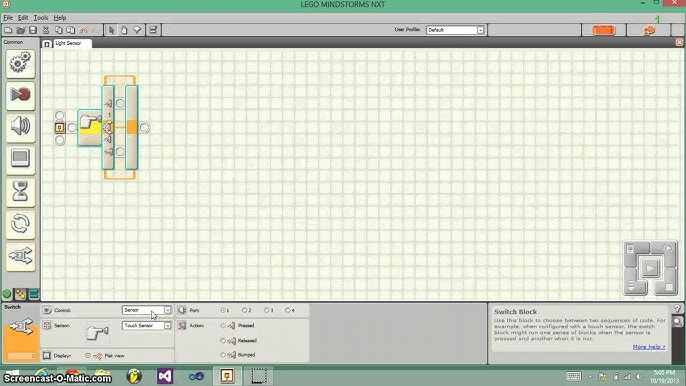Screen dimensions: 686x386
Task: Open the Edit menu
Action: click(23, 18)
